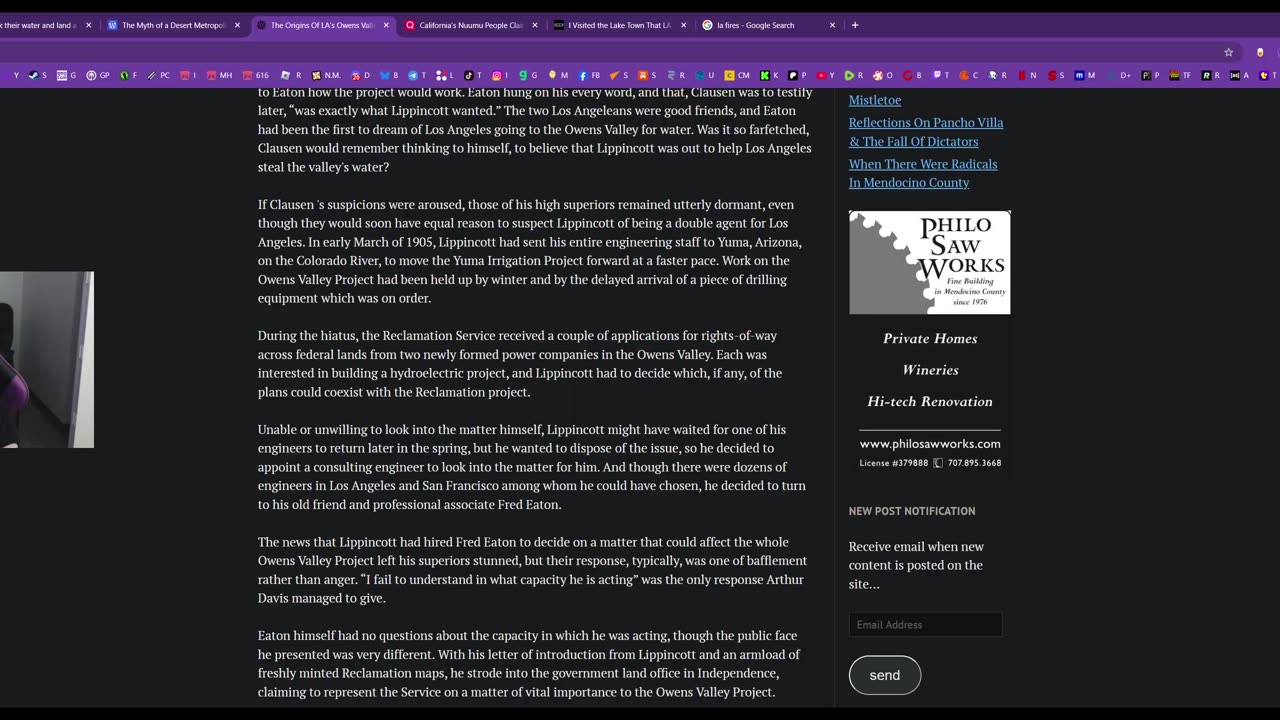Open the TikTok bookmark
Screen dimensions: 1280x720
click(473, 75)
